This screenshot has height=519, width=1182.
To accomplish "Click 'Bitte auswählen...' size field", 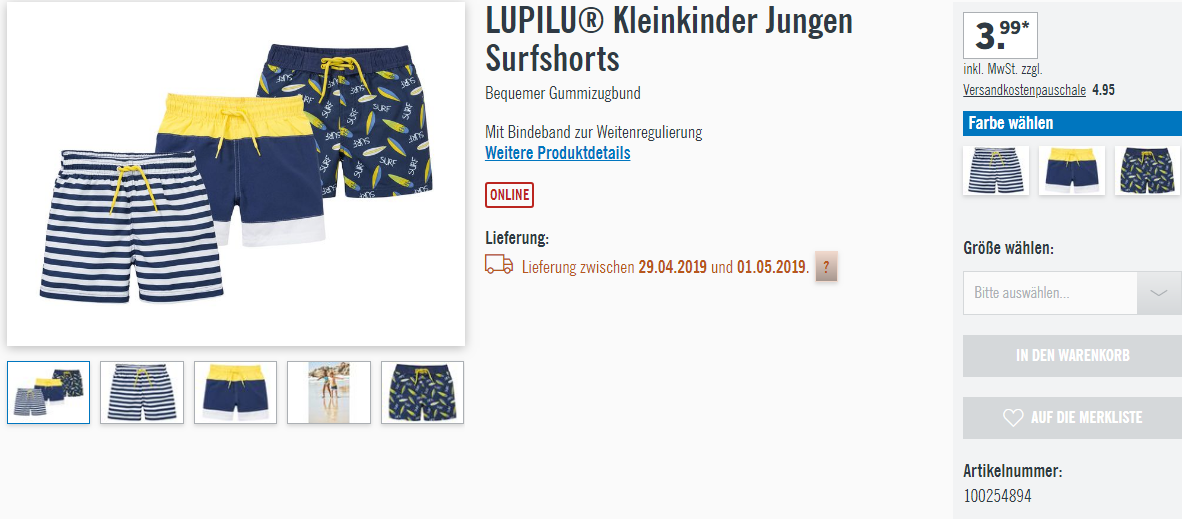I will pos(1050,293).
